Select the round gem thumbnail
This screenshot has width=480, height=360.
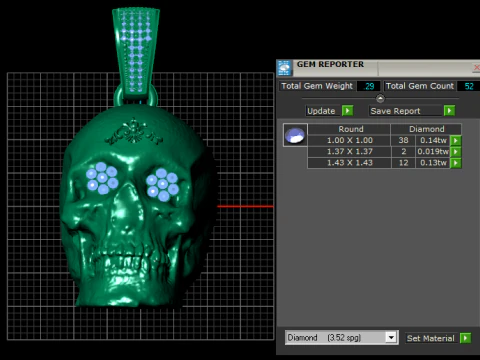click(x=295, y=135)
